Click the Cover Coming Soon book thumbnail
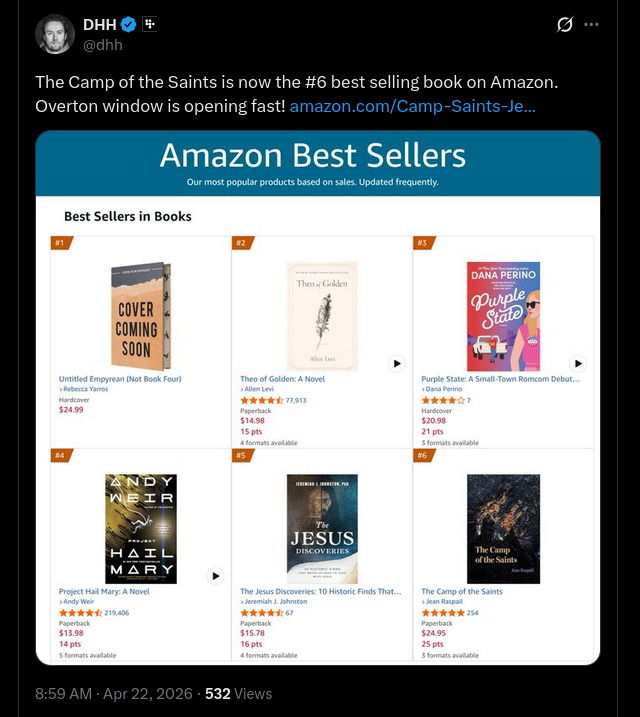Image resolution: width=640 pixels, height=717 pixels. tap(141, 316)
